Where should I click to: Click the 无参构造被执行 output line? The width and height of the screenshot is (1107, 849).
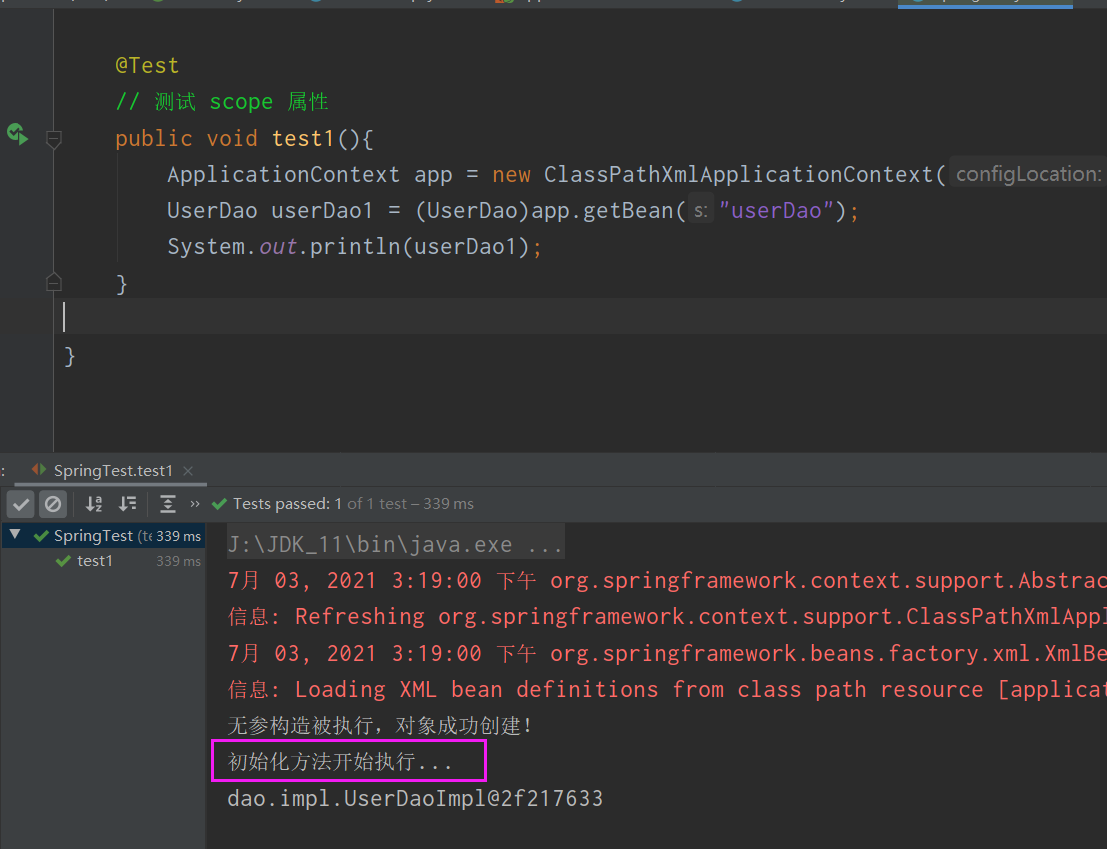pos(380,725)
